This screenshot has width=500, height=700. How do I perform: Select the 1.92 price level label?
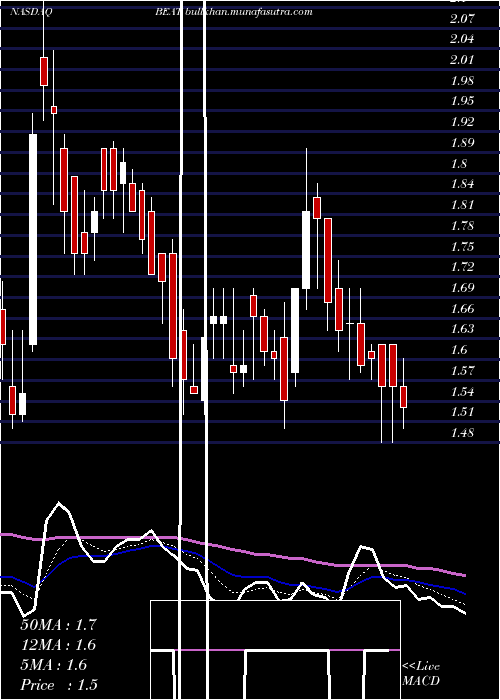click(462, 122)
